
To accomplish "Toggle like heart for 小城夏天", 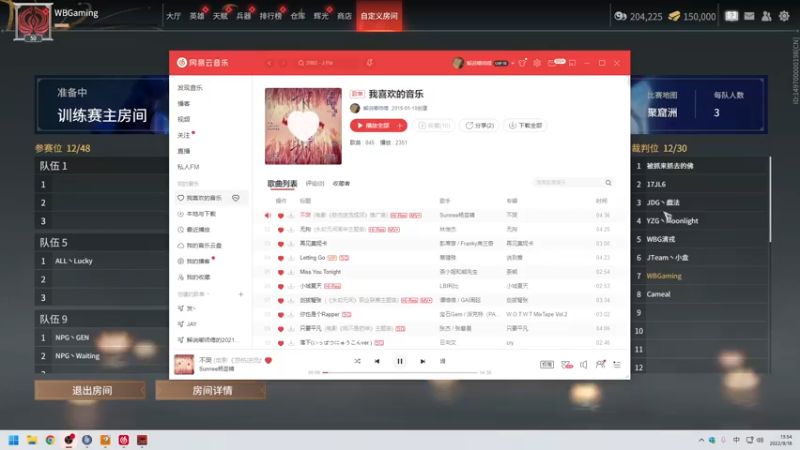I will pyautogui.click(x=281, y=286).
